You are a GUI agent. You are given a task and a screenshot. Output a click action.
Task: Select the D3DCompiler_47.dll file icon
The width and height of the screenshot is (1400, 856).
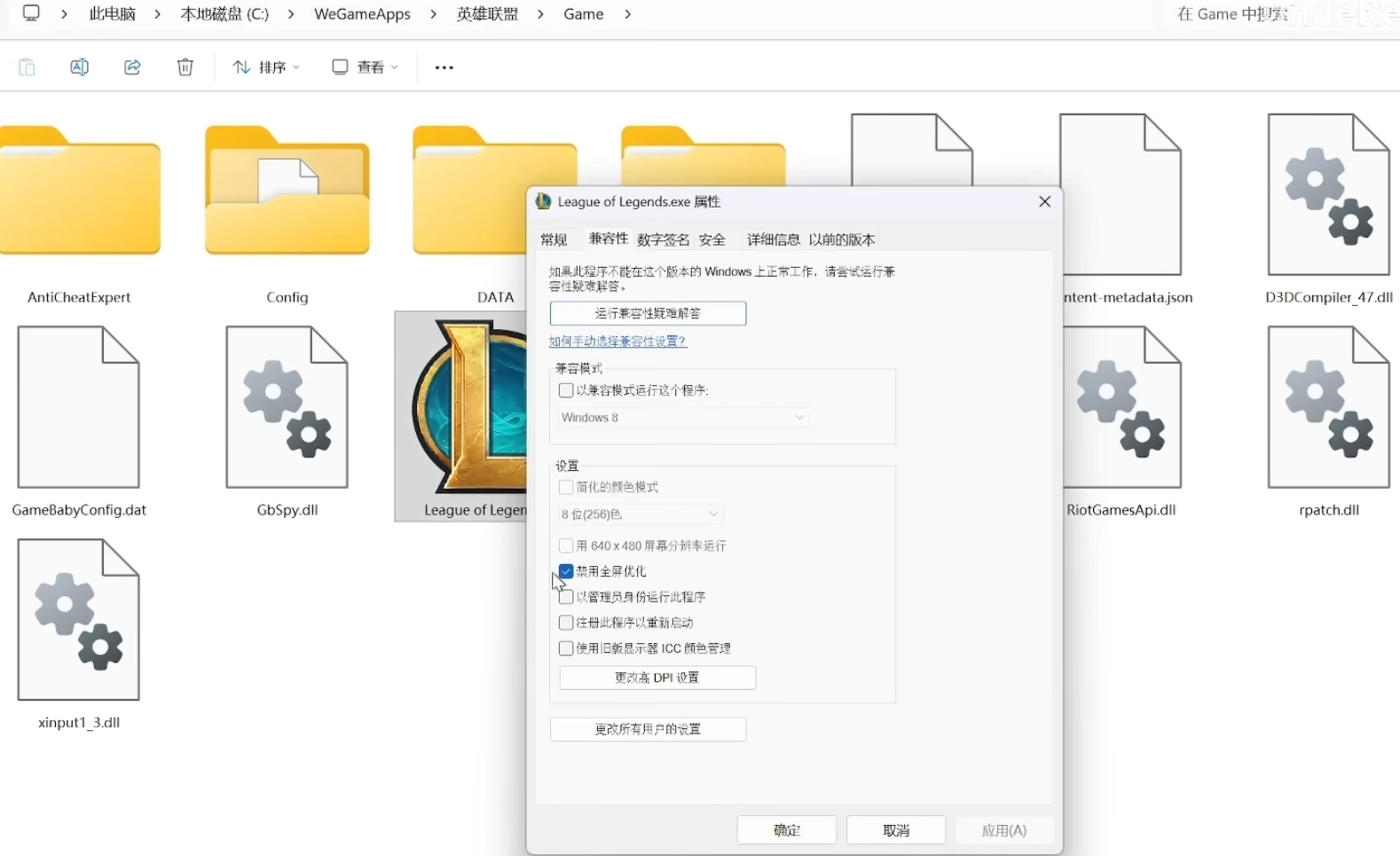[x=1328, y=194]
